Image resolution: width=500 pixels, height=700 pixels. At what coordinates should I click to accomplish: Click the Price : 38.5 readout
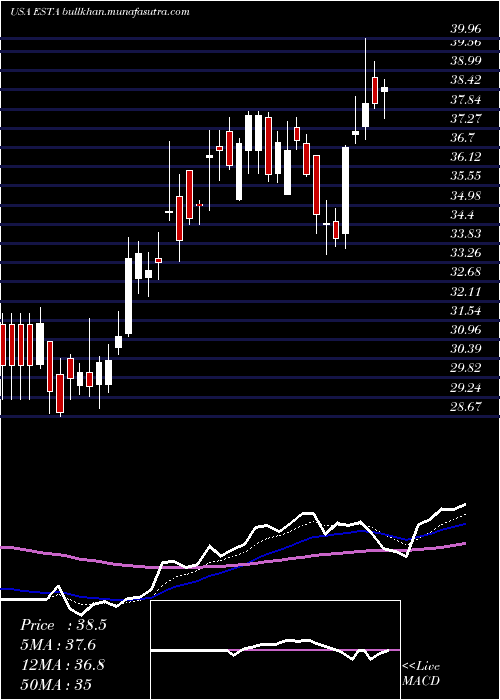click(x=63, y=625)
